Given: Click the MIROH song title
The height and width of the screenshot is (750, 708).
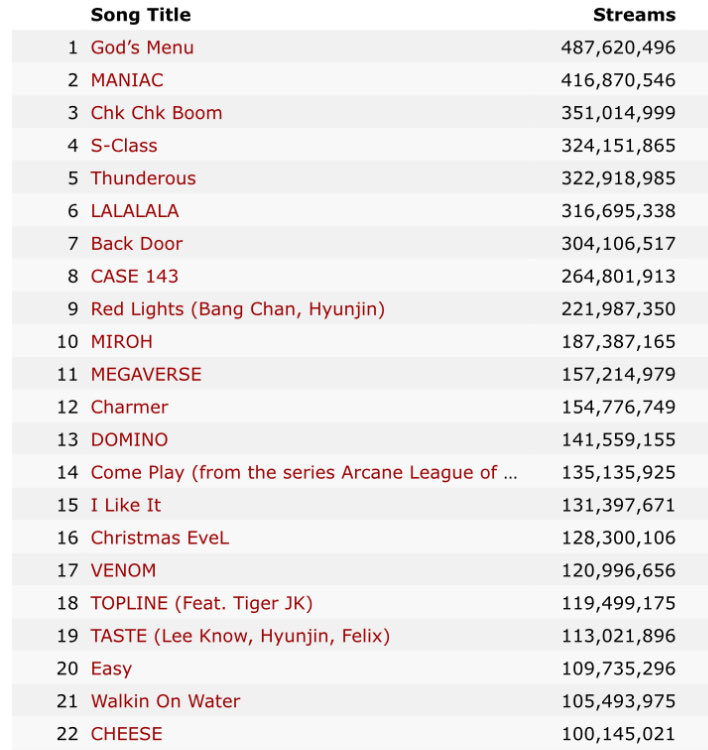Looking at the screenshot, I should 122,341.
